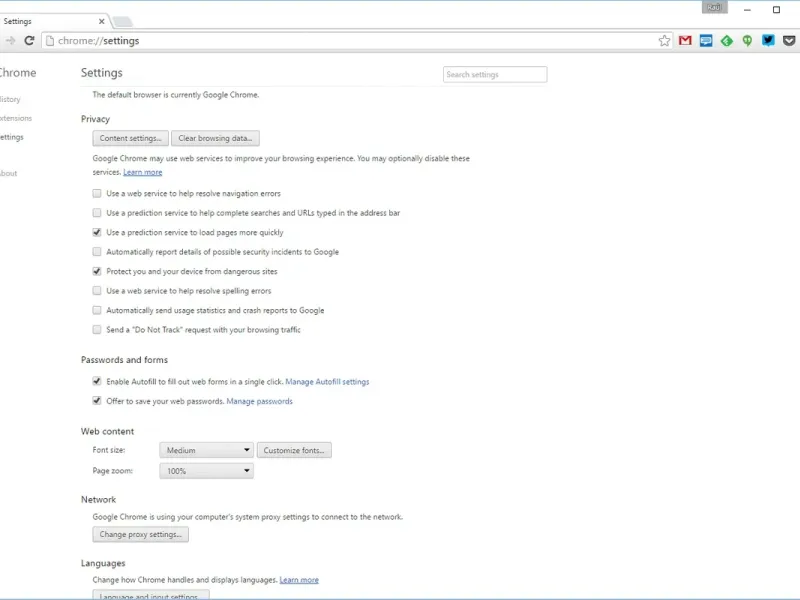Open Extensions in the sidebar

[x=15, y=118]
